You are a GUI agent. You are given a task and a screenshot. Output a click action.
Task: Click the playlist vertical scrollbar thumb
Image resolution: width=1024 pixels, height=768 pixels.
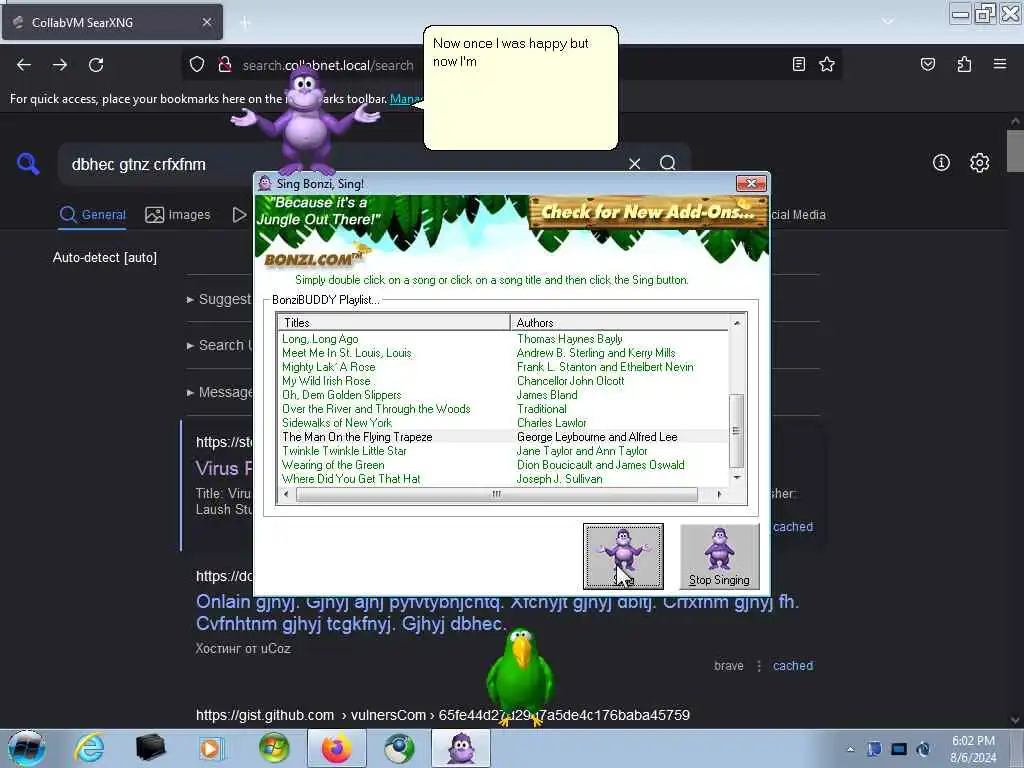pos(737,430)
